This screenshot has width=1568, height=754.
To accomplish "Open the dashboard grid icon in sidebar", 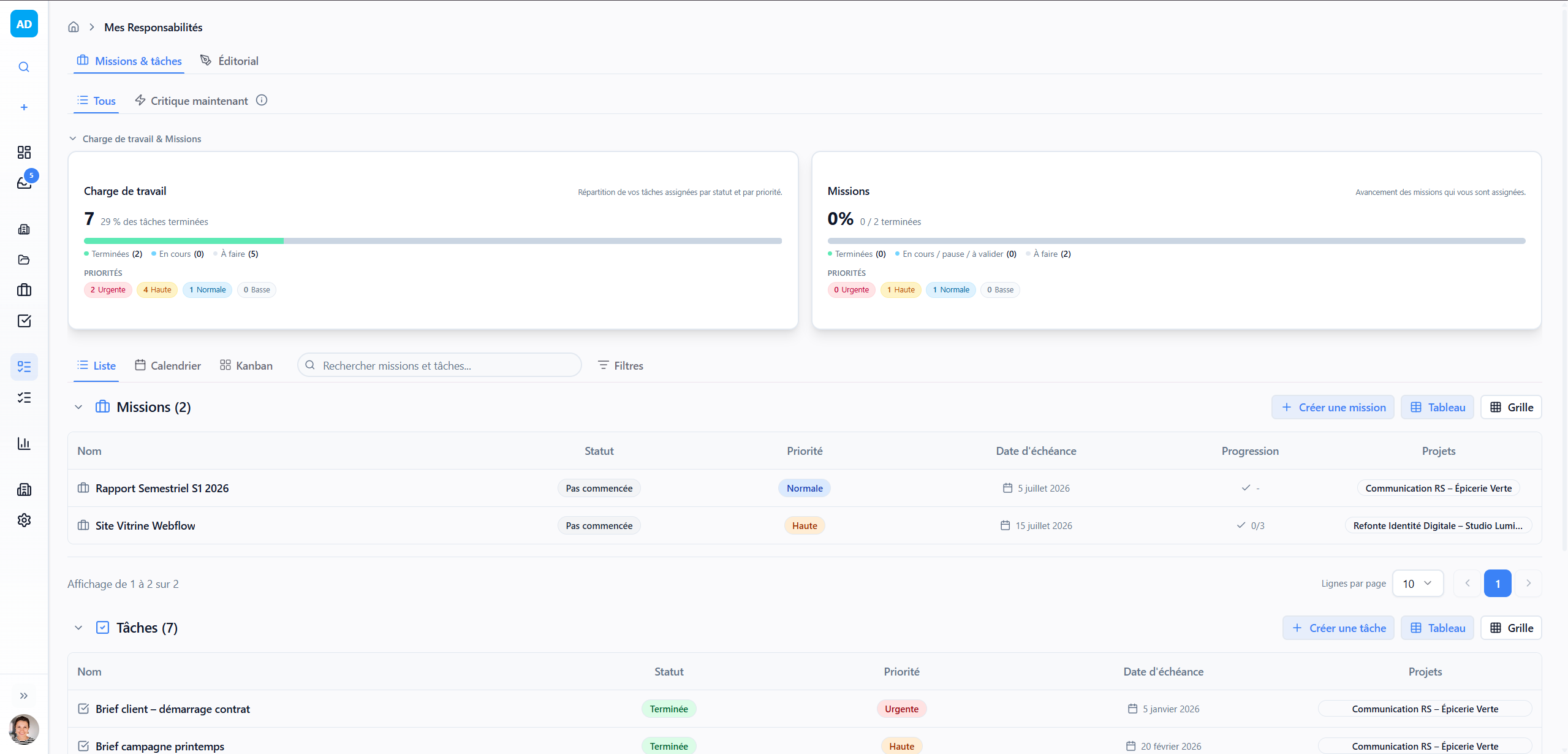I will (24, 152).
